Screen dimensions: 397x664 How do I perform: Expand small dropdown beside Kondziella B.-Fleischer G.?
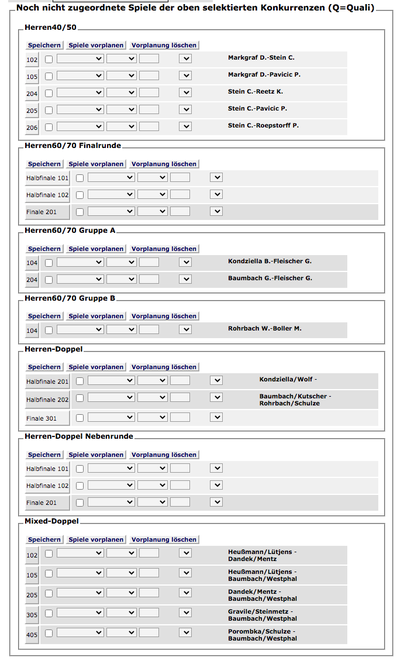[186, 262]
